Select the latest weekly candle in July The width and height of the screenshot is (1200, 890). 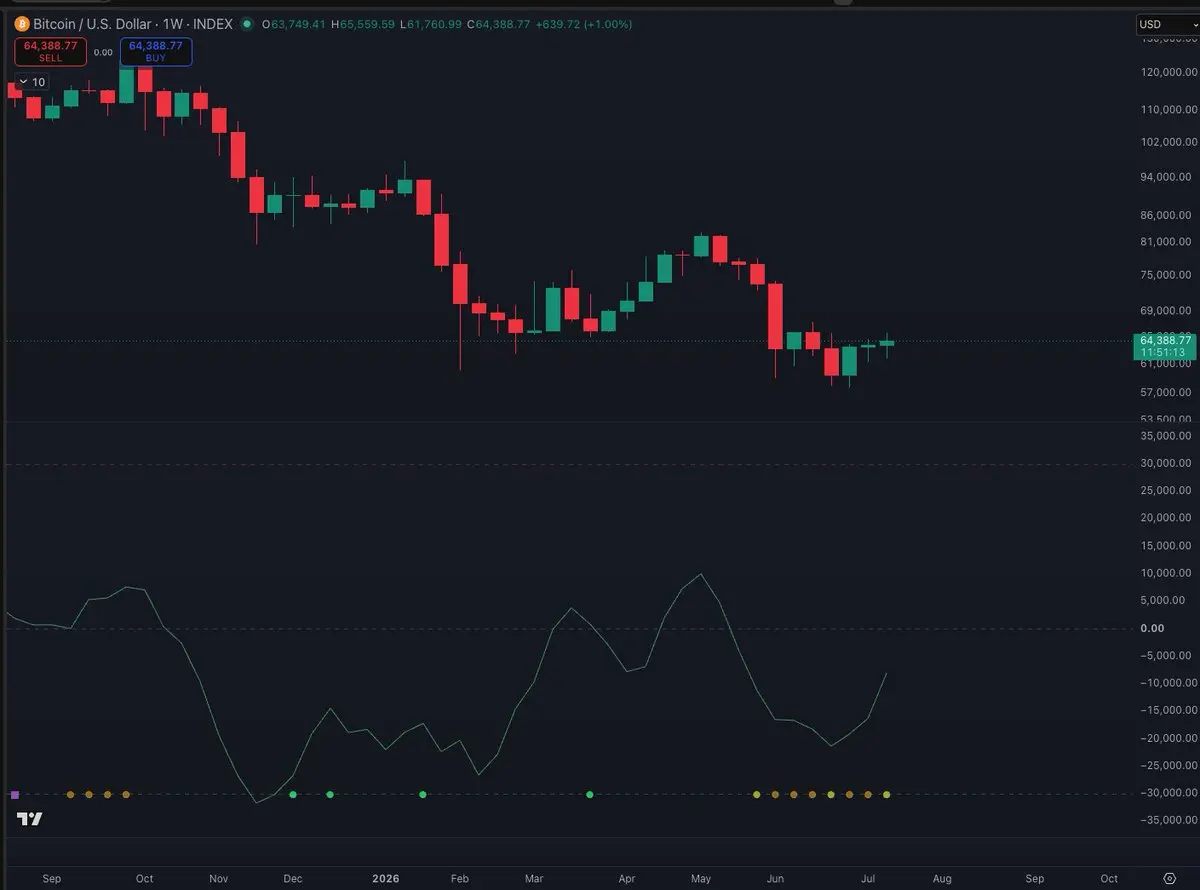point(887,344)
